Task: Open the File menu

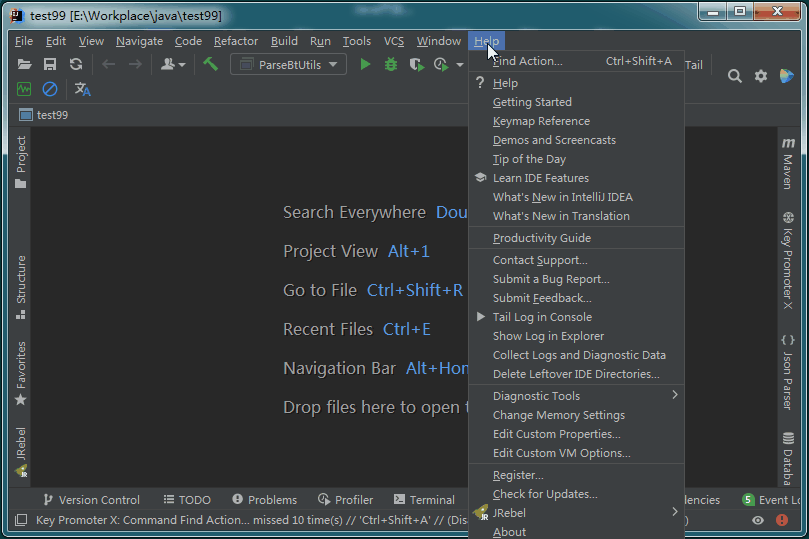Action: point(24,41)
